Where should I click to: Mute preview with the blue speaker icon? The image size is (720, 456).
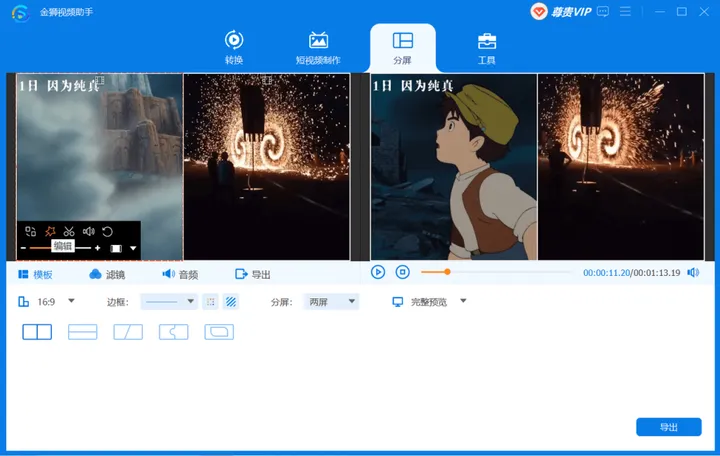(693, 273)
